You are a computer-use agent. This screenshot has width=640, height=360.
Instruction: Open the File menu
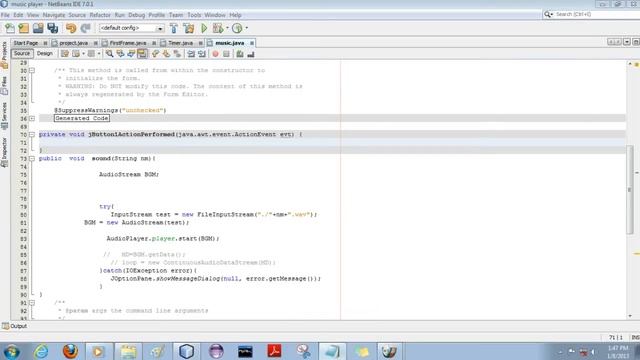[x=5, y=15]
